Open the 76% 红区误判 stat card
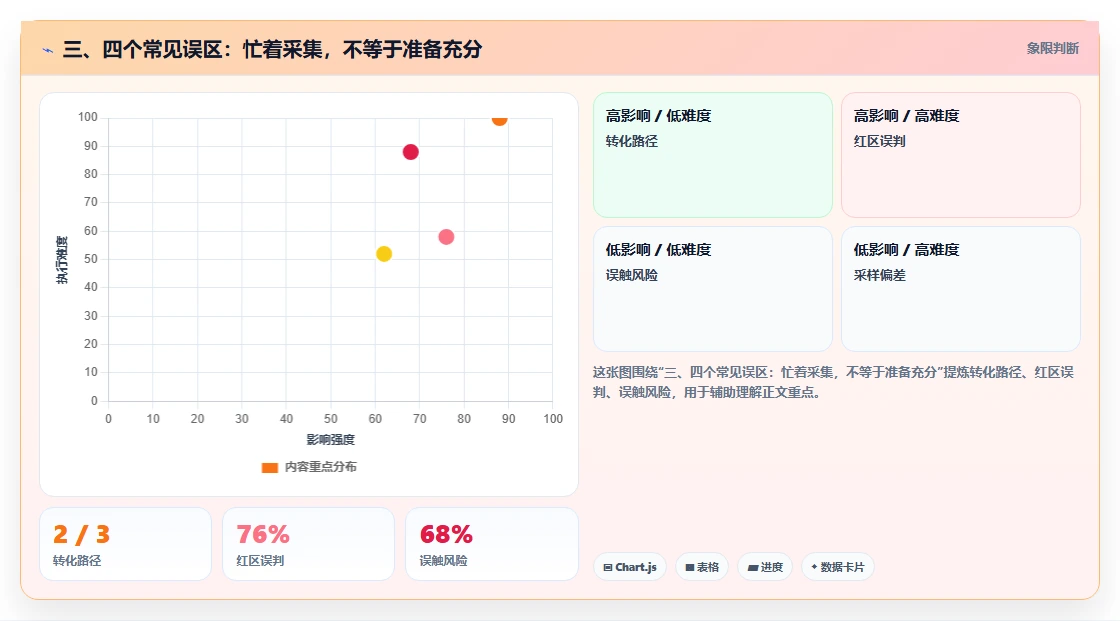 pos(309,544)
